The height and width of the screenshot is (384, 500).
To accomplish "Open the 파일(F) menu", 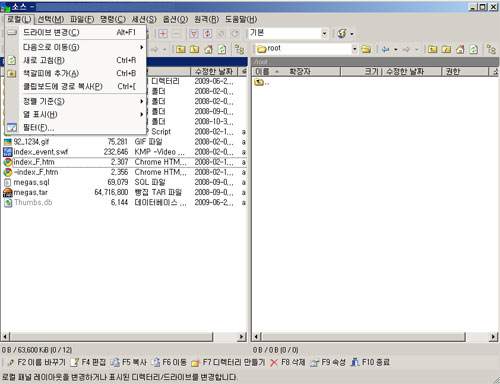I will [82, 19].
